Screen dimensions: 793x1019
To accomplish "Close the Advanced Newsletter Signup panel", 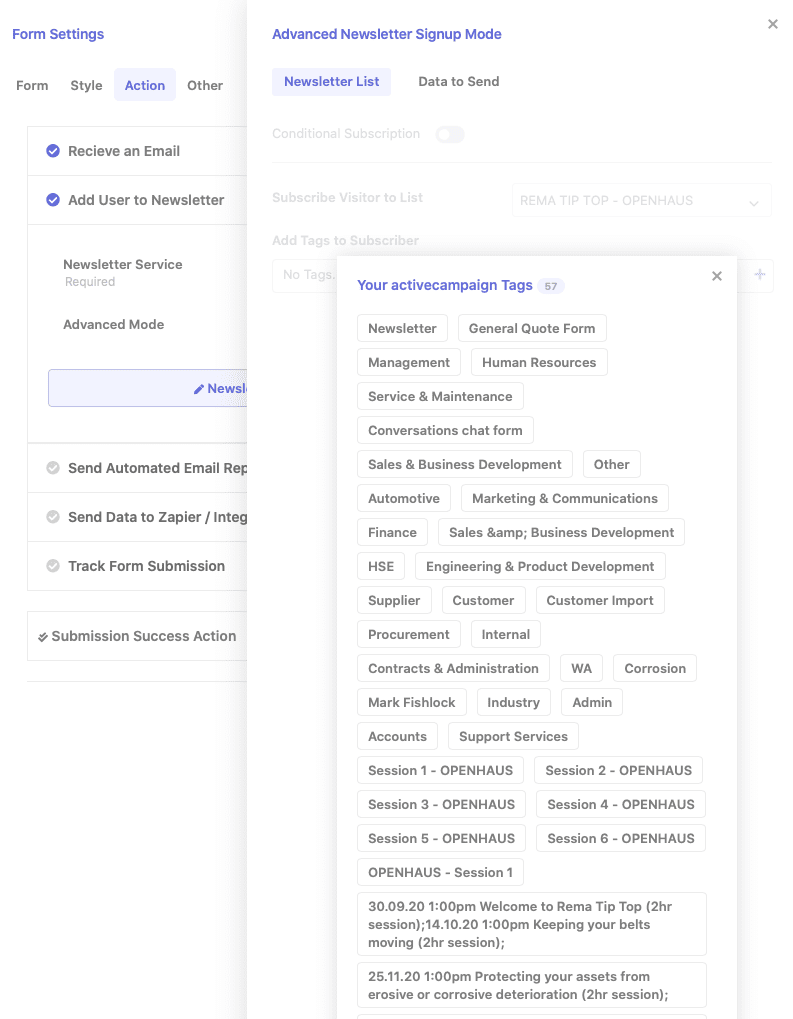I will (772, 24).
